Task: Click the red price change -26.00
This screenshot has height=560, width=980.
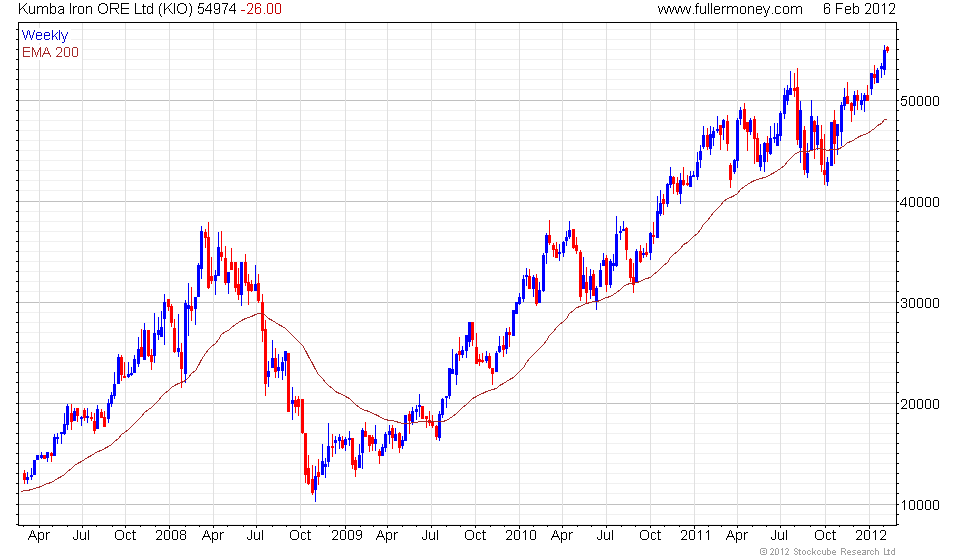Action: [x=261, y=9]
